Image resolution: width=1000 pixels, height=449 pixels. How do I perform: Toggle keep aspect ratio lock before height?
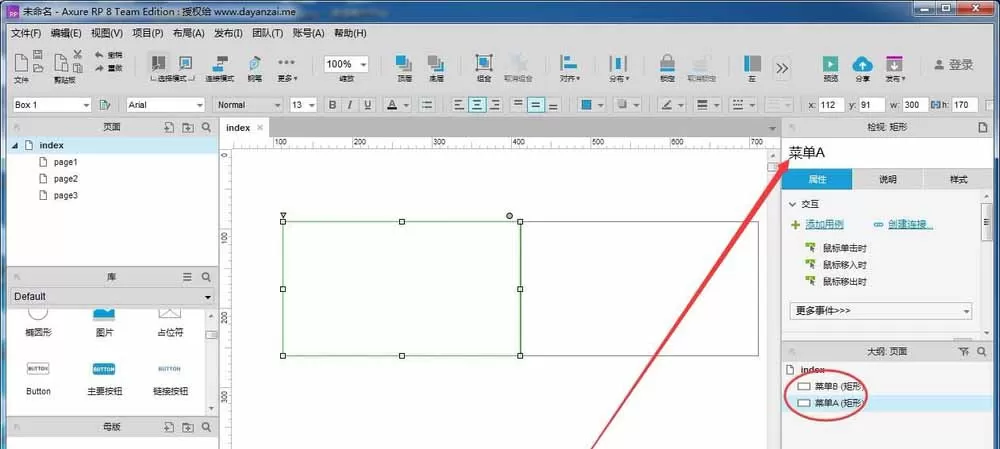point(936,105)
